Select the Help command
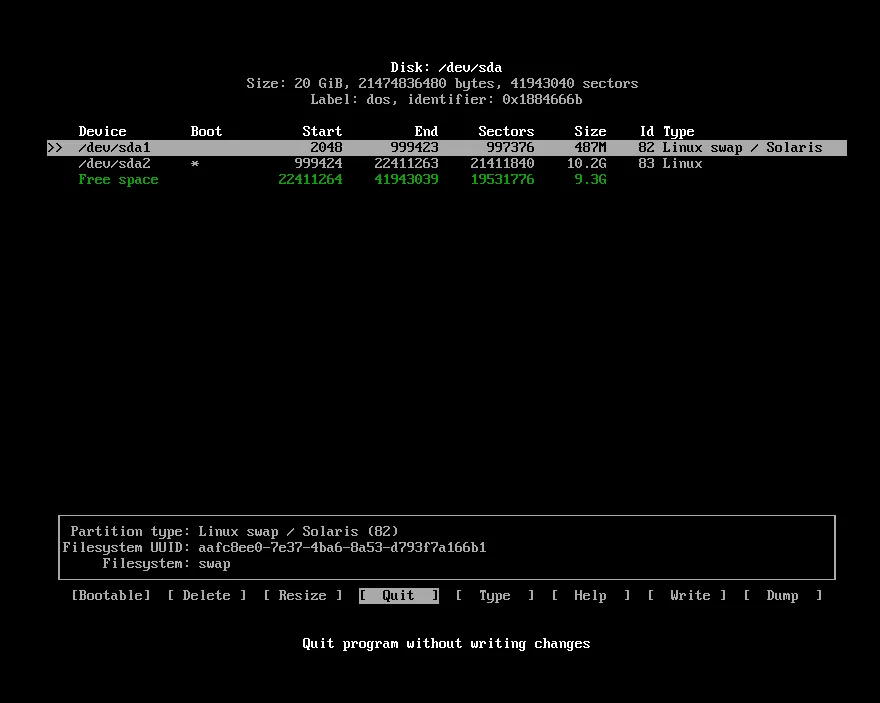 point(590,595)
